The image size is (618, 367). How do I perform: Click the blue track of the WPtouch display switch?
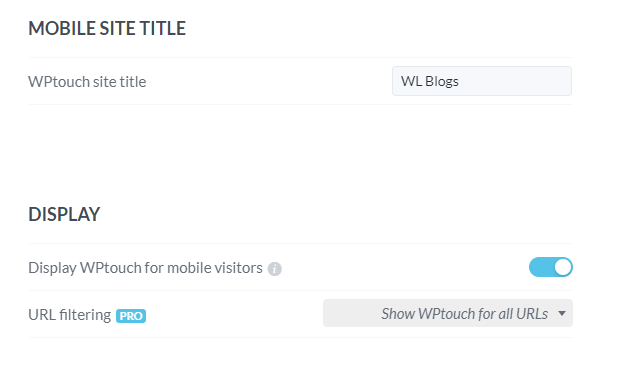coord(541,267)
